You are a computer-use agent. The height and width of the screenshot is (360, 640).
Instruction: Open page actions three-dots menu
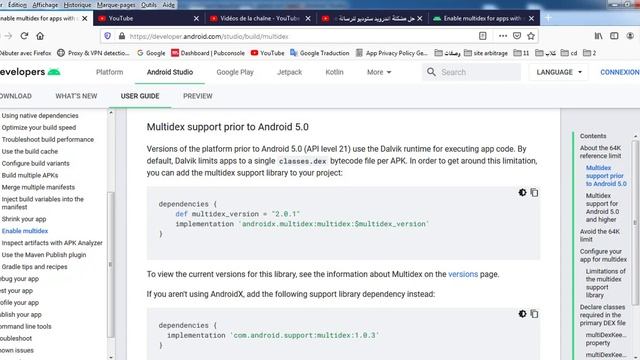pos(503,36)
